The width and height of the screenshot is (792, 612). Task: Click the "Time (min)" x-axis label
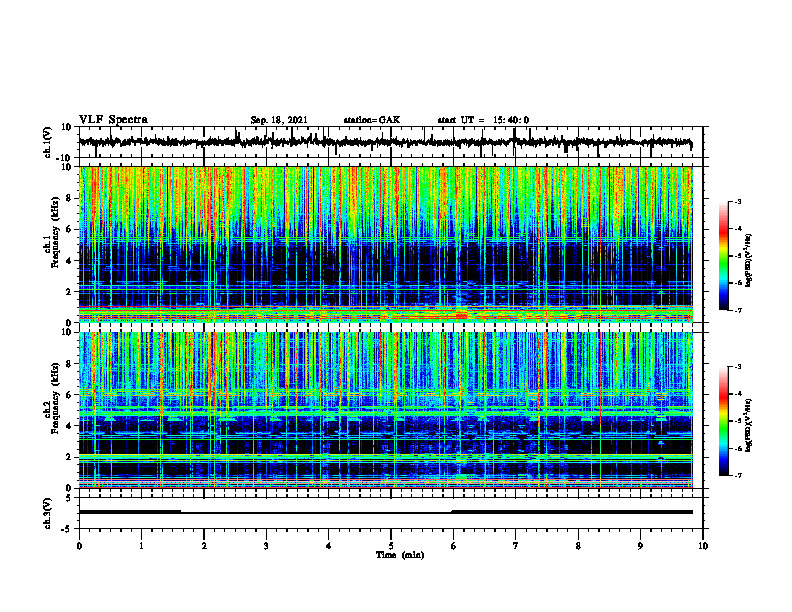400,555
